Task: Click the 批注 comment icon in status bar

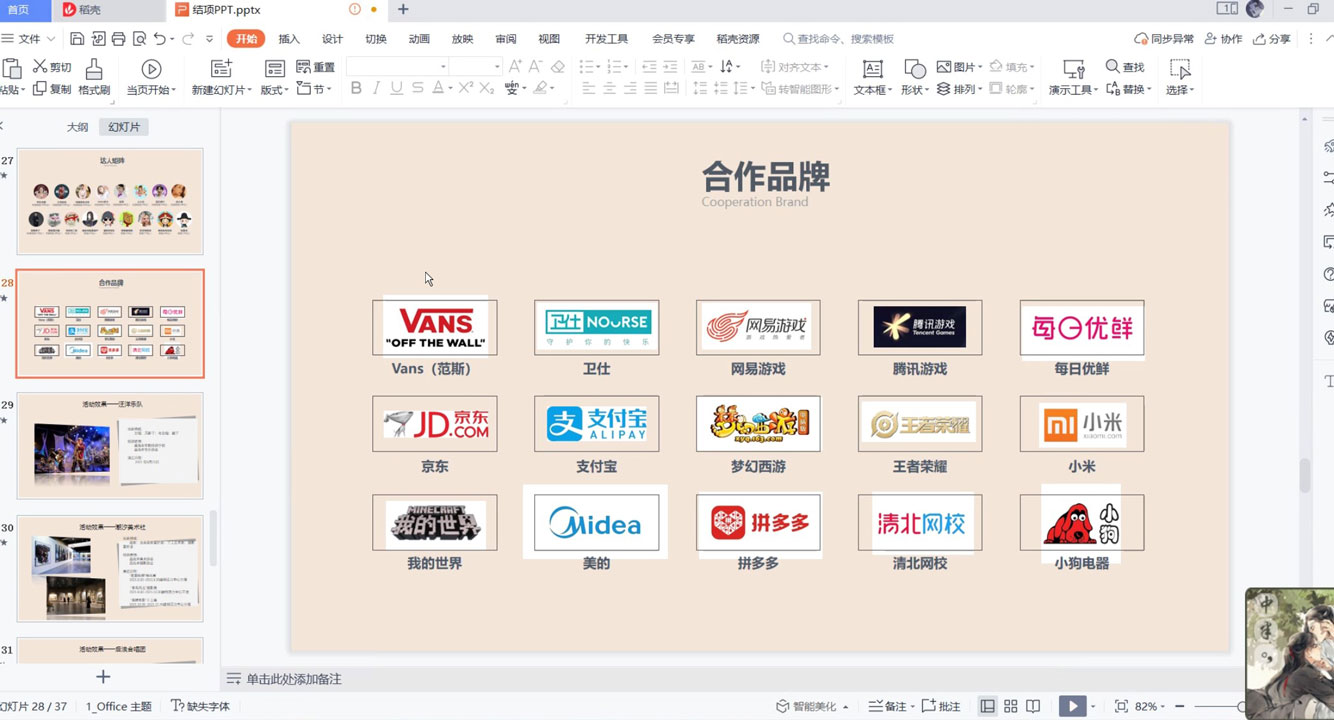Action: click(x=940, y=706)
